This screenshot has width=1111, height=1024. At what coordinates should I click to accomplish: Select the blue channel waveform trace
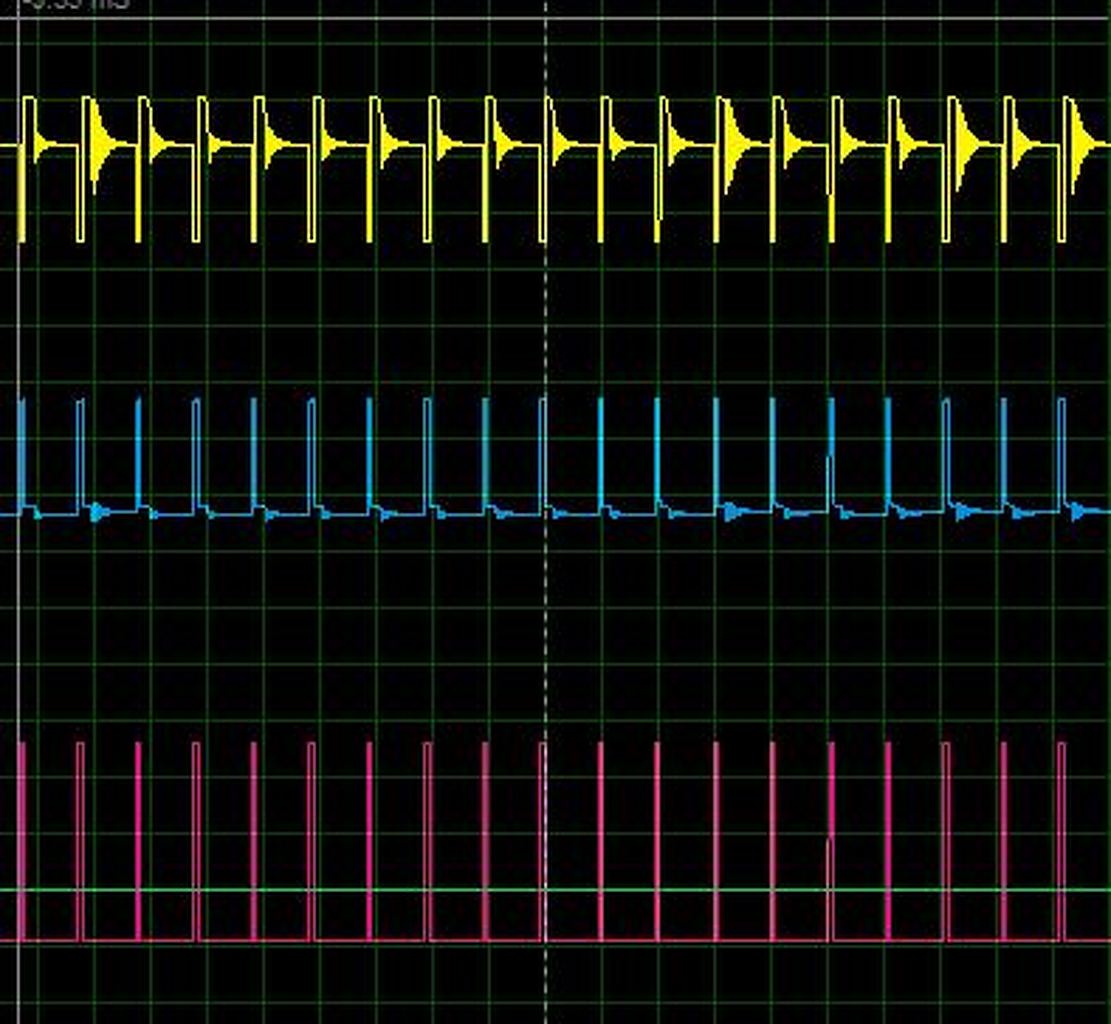point(556,460)
